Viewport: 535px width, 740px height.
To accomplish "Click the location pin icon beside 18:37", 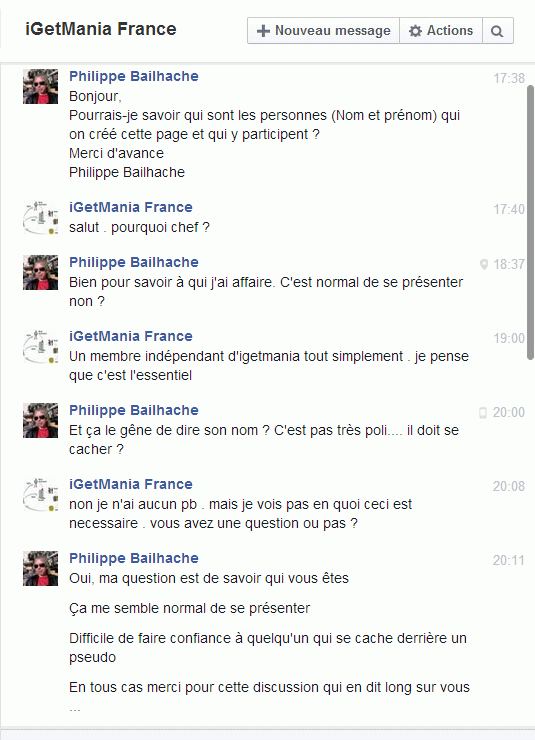I will pyautogui.click(x=484, y=264).
